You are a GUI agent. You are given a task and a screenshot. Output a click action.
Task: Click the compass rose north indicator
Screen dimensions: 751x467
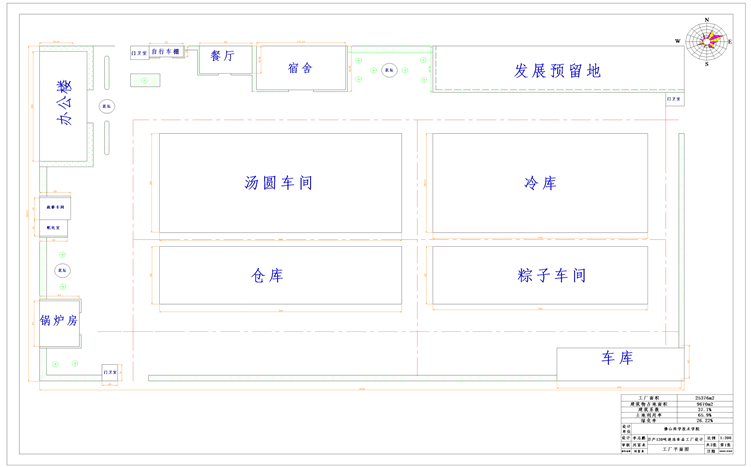pos(706,20)
